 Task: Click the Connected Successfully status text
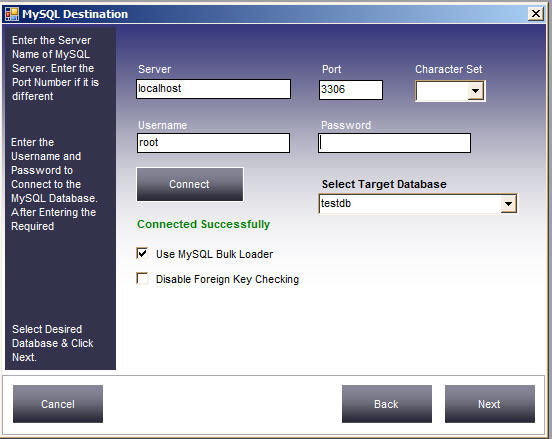tap(203, 224)
